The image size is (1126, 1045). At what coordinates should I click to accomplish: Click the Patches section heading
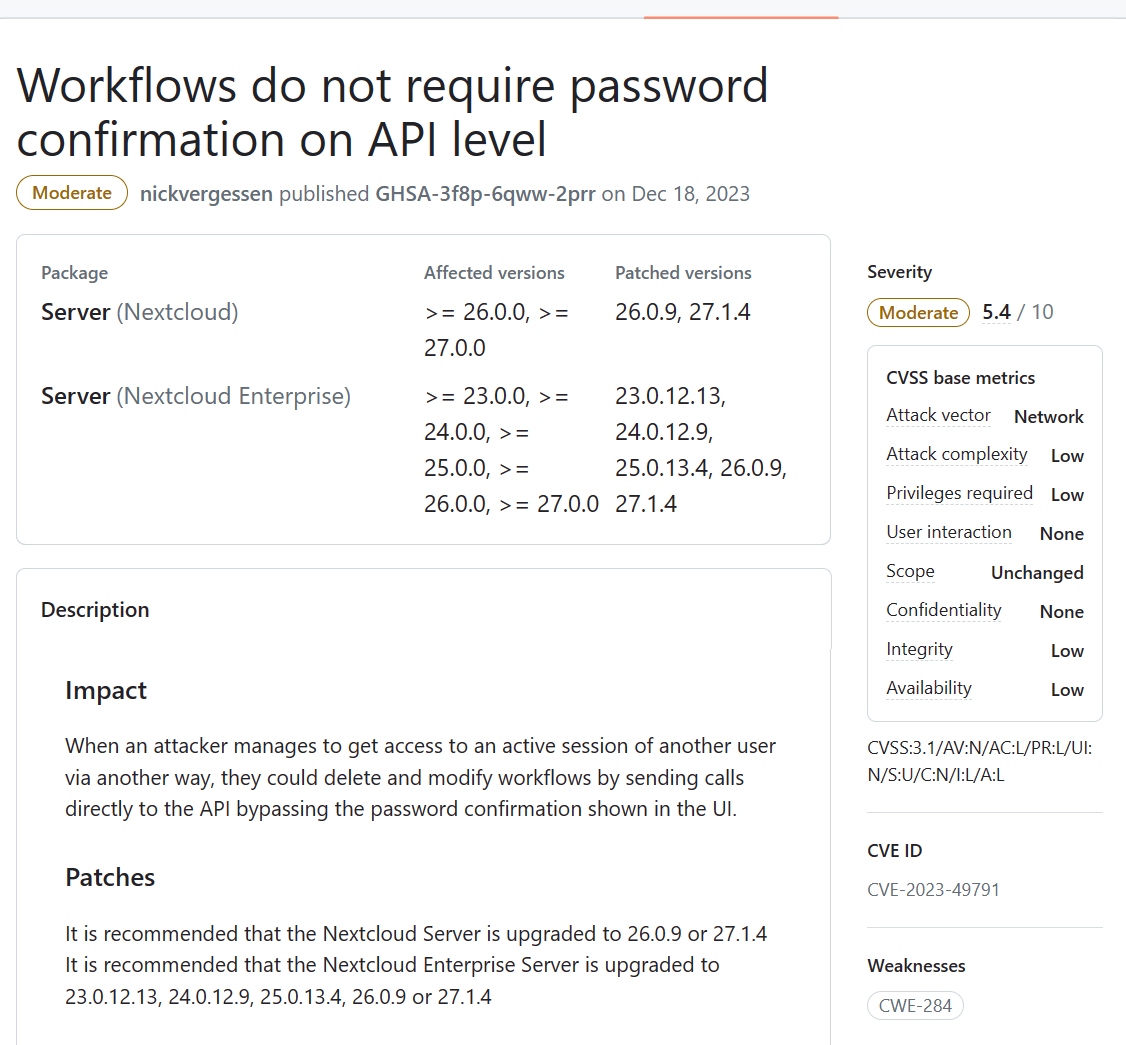pyautogui.click(x=110, y=878)
